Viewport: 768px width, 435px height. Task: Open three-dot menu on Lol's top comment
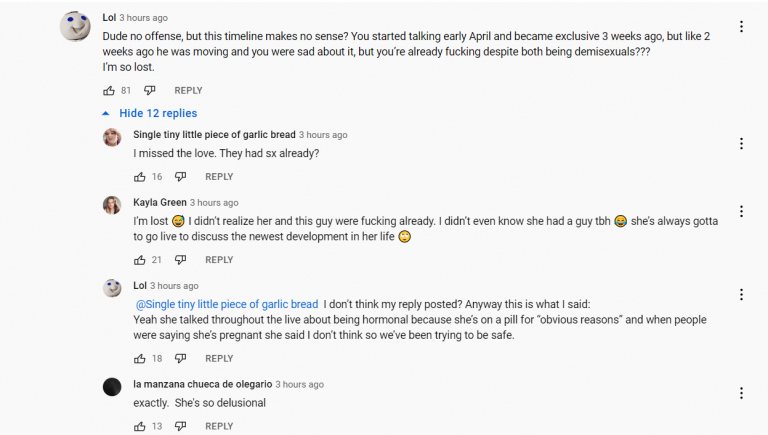742,26
